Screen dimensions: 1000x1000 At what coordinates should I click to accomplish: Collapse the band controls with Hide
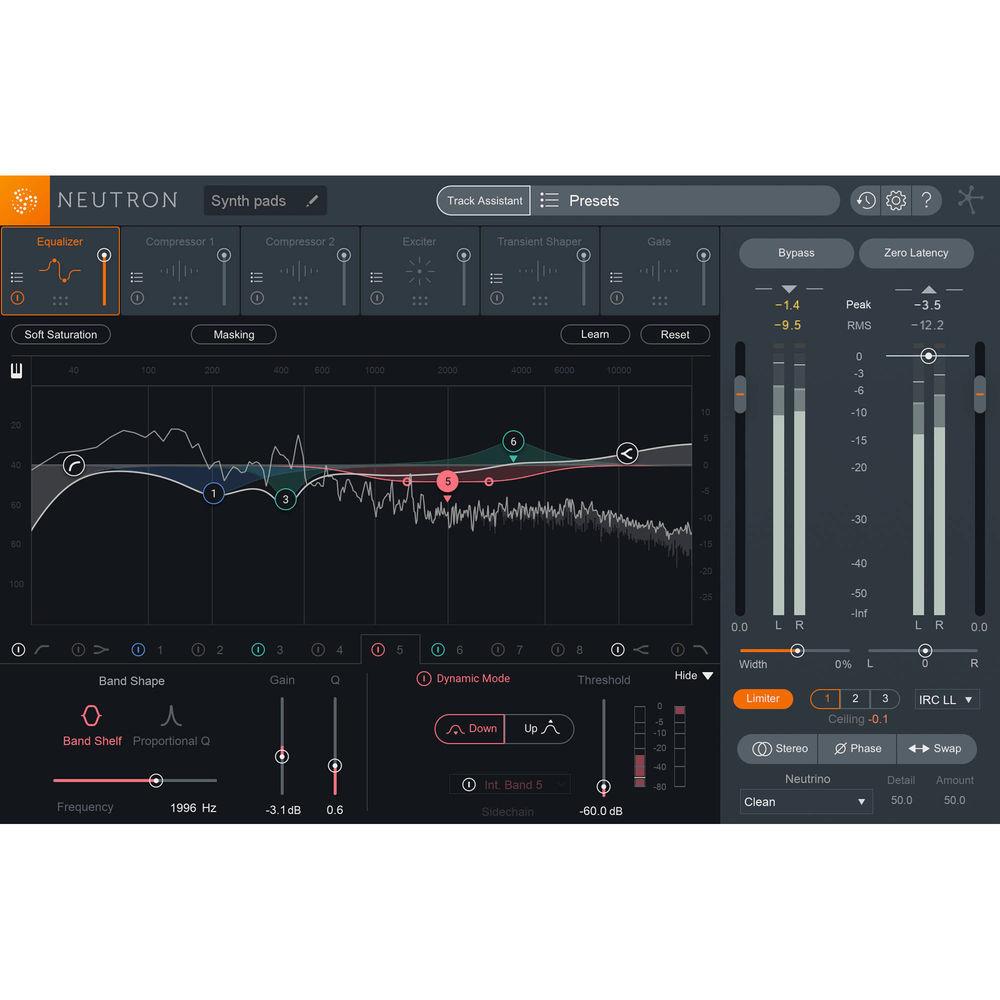pos(692,675)
